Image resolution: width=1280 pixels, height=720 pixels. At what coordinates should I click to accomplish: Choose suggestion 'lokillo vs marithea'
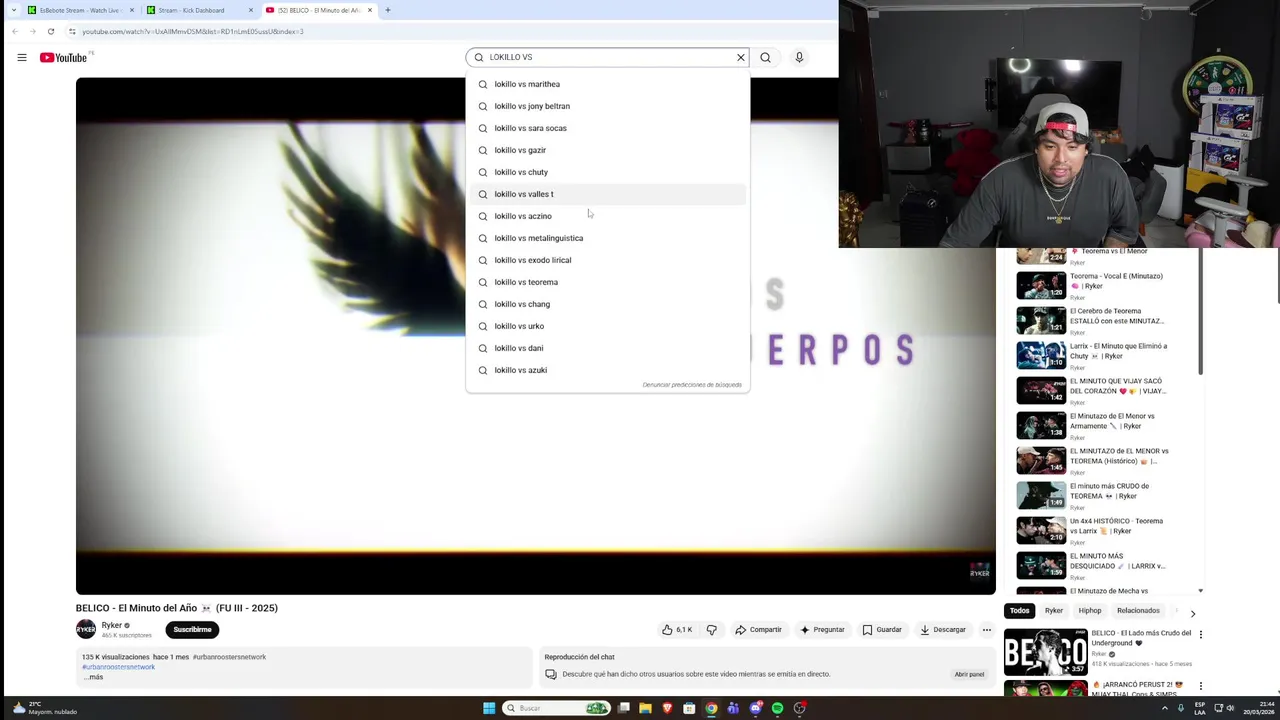[607, 84]
